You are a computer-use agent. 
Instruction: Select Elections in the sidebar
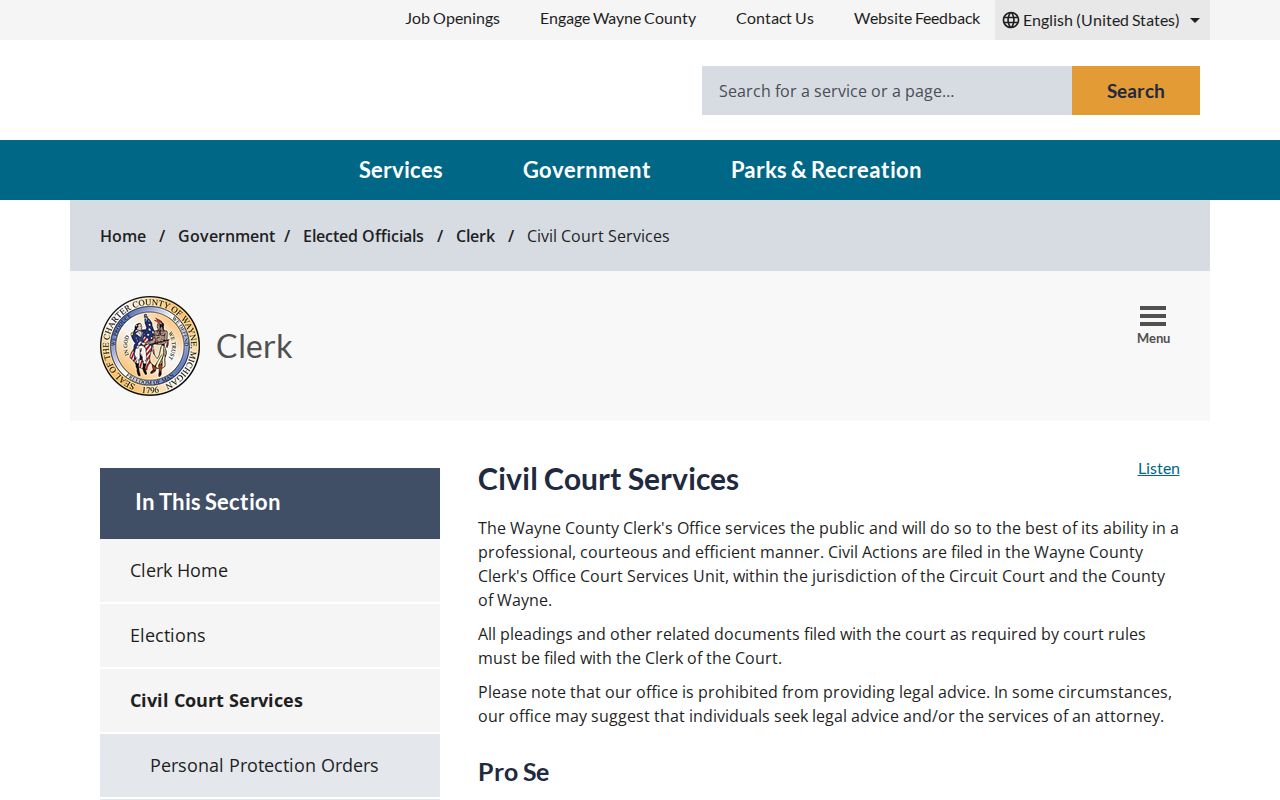270,636
